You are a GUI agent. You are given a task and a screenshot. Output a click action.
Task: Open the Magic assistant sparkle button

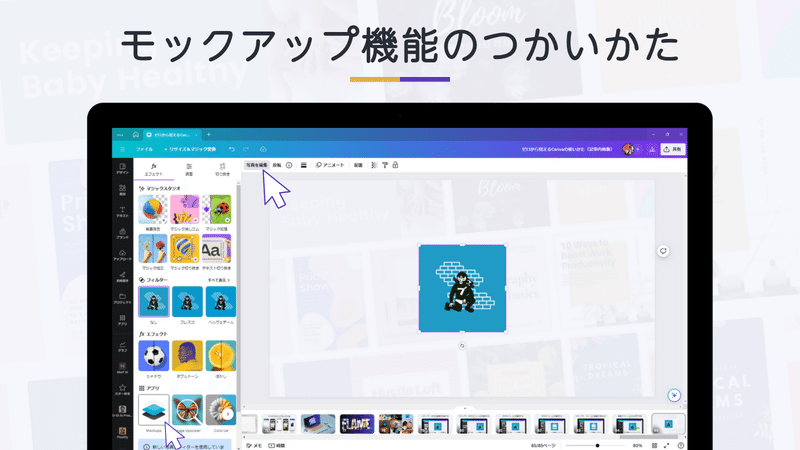[x=674, y=395]
